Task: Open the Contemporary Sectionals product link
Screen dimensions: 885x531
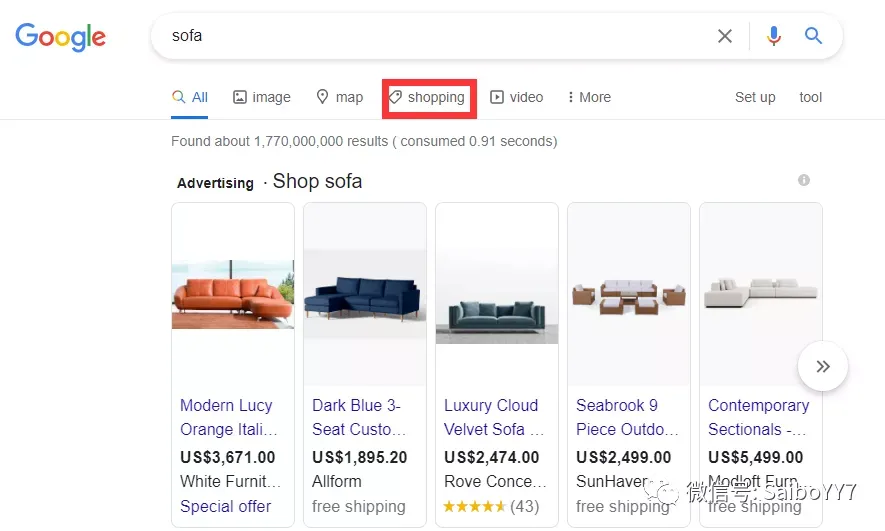Action: (x=759, y=417)
